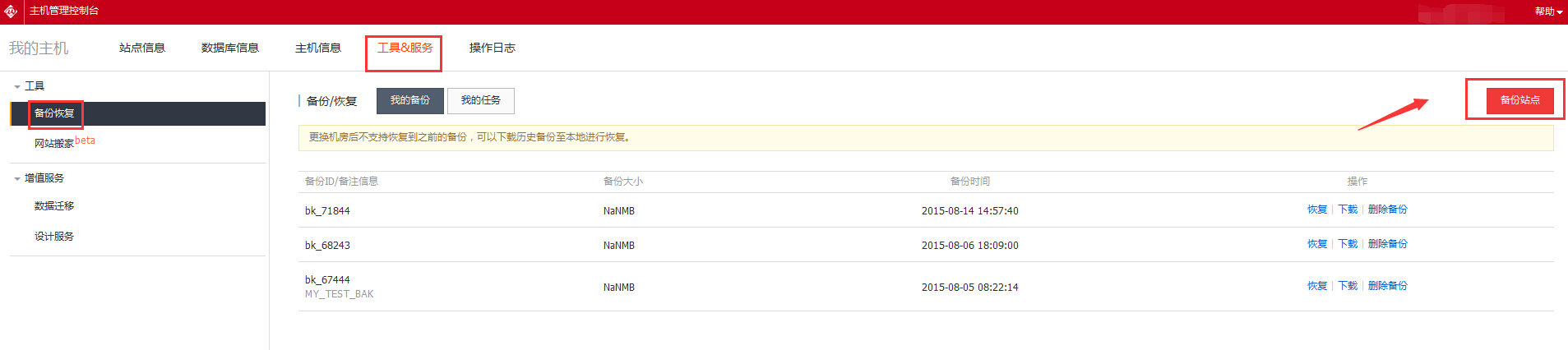1568x350 pixels.
Task: Download backup bk_68243 via 下载
Action: coord(1348,244)
